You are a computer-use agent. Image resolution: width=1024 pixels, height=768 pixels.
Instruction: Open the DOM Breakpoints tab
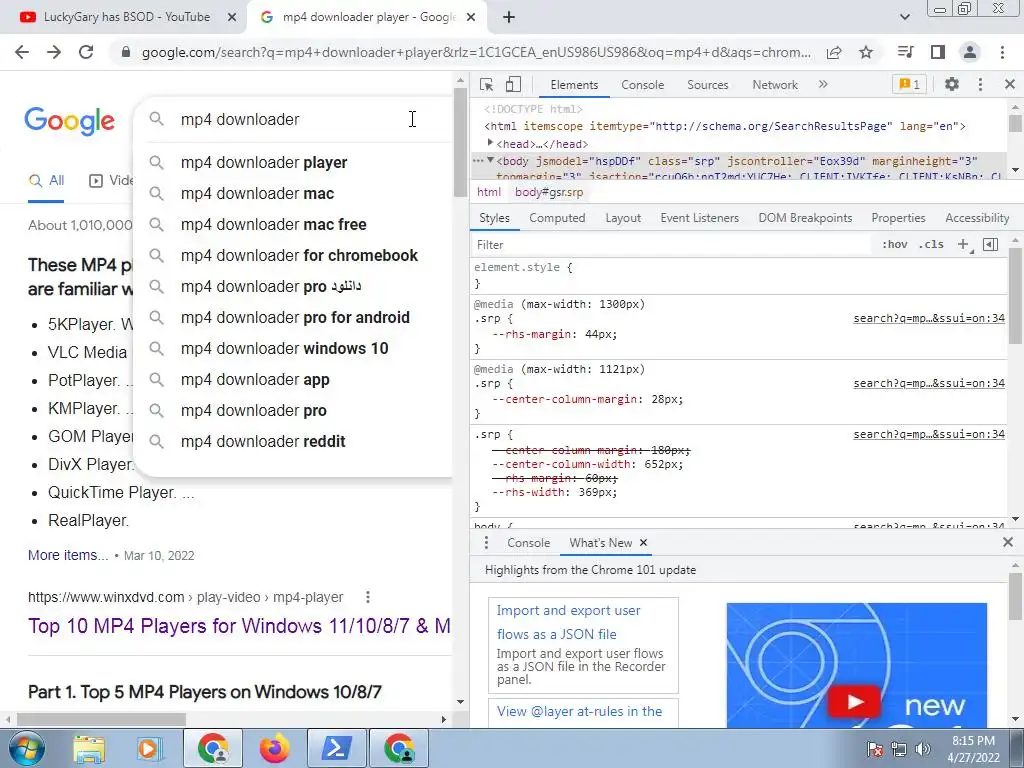click(x=805, y=218)
